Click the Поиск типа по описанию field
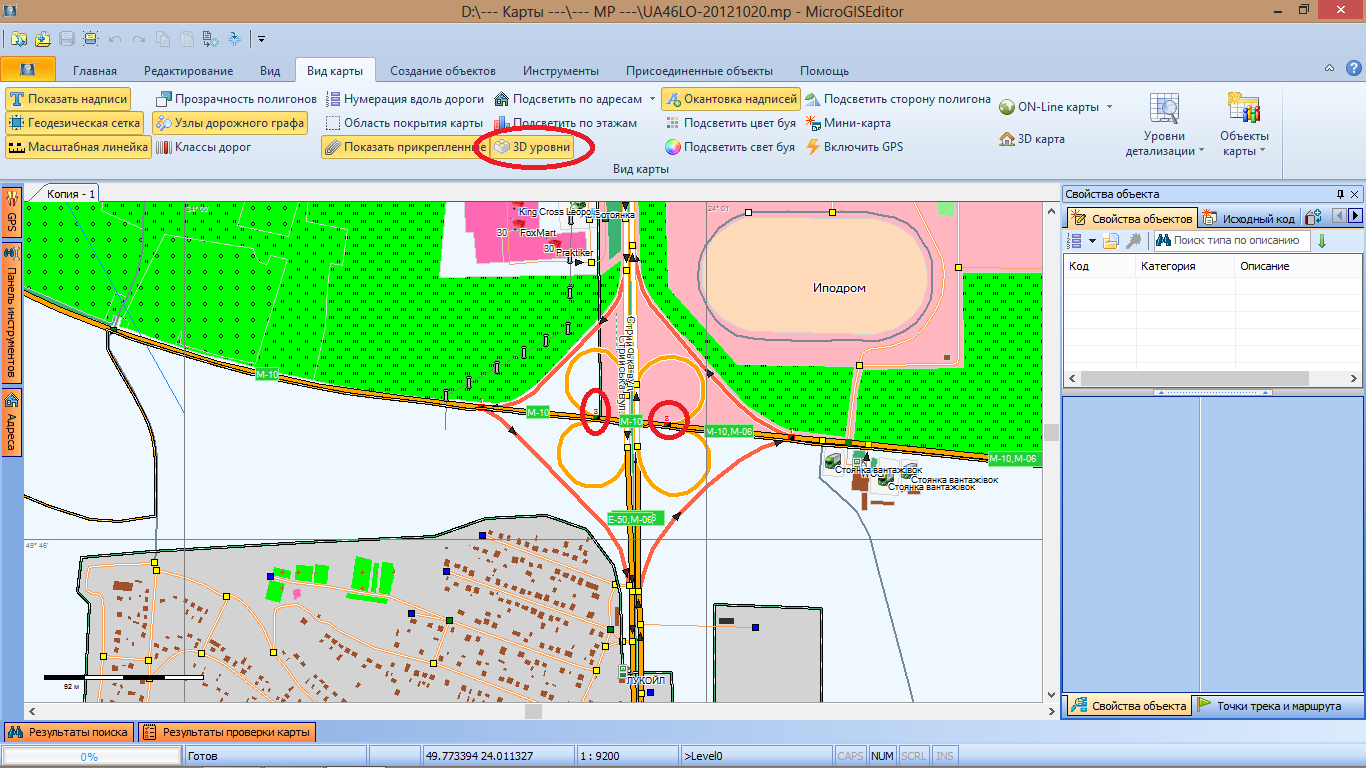The image size is (1366, 768). coord(1239,241)
